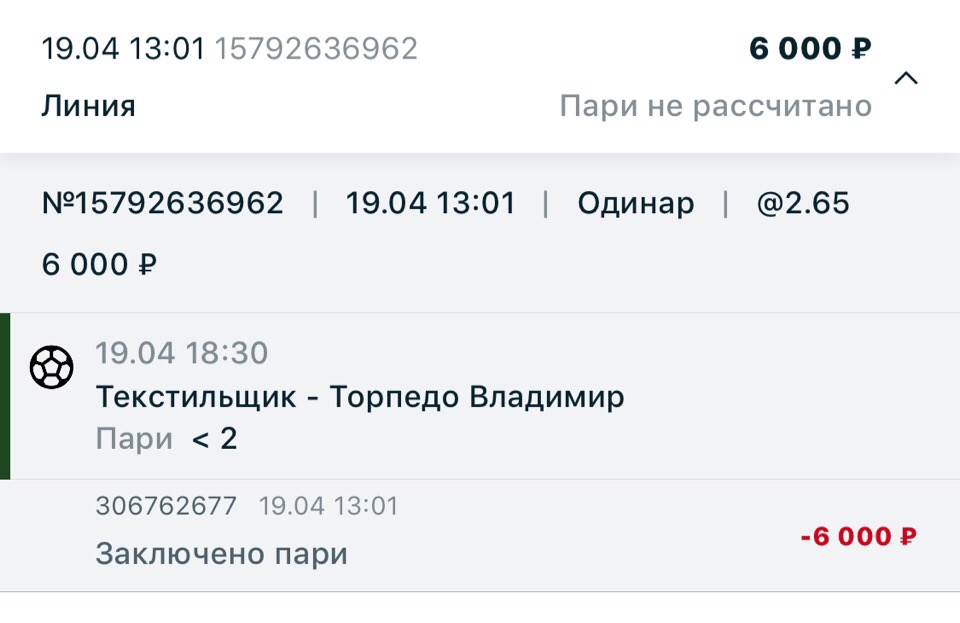Collapse the bet details with the chevron
This screenshot has width=960, height=623.
pos(906,79)
